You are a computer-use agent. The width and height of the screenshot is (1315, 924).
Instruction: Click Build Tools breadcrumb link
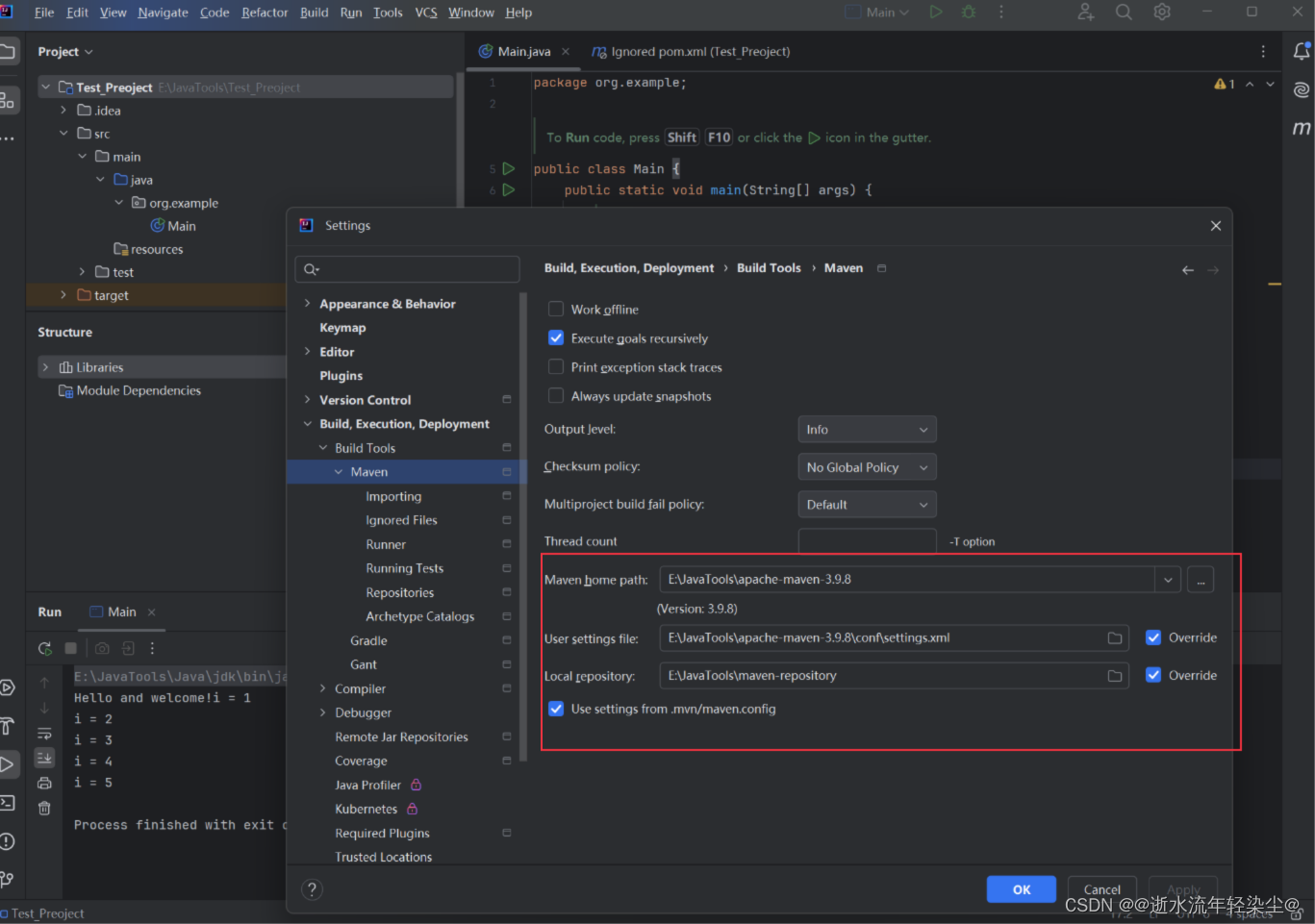point(769,268)
